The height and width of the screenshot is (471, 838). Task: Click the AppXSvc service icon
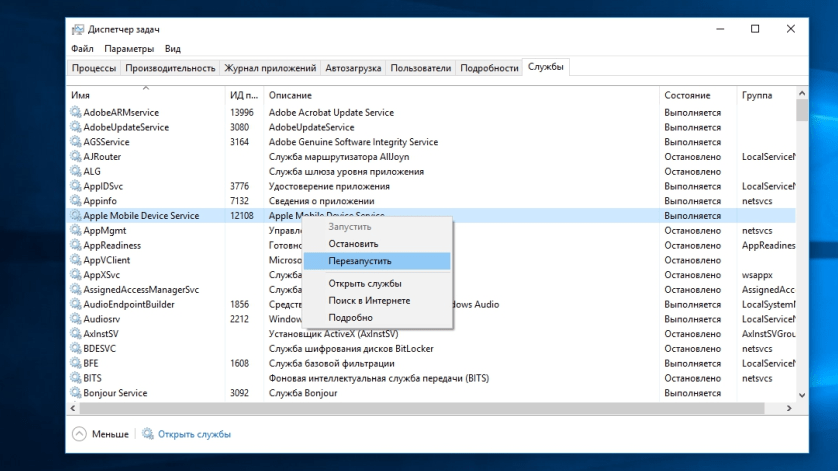tap(76, 275)
